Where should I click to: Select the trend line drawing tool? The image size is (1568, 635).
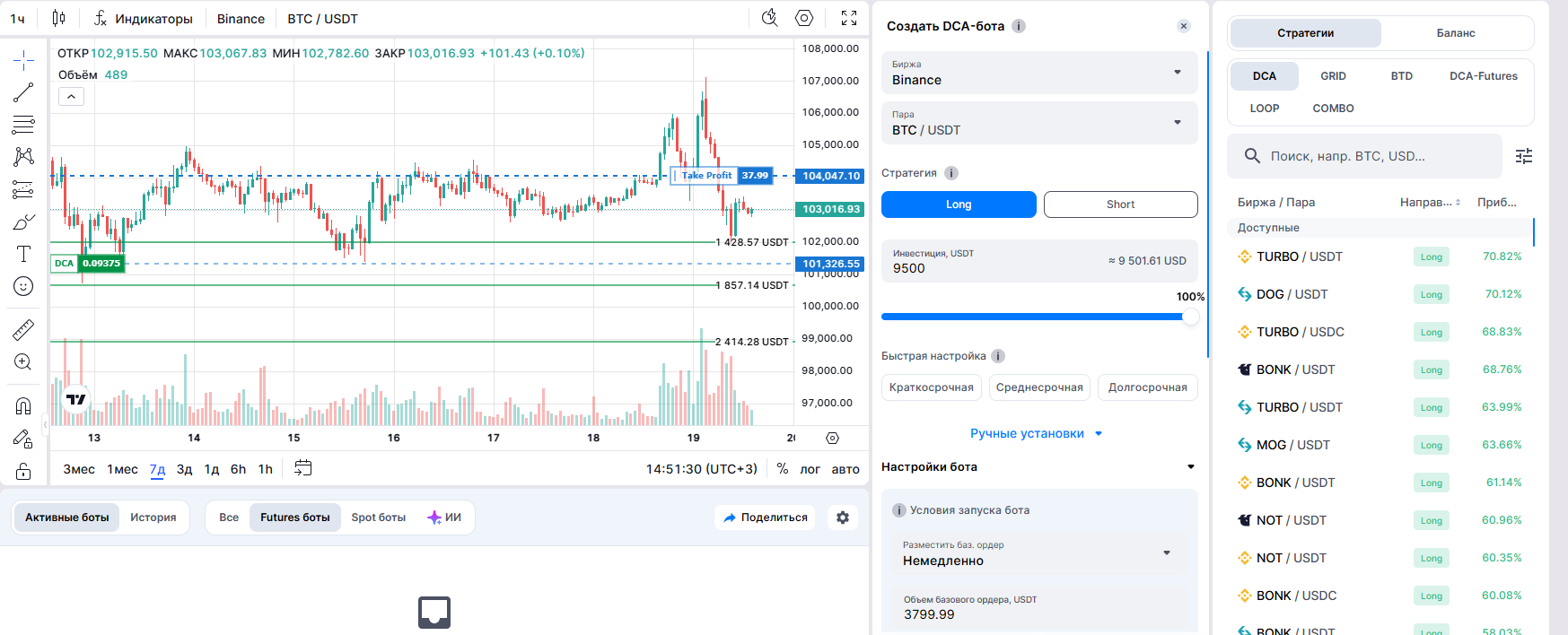tap(23, 92)
